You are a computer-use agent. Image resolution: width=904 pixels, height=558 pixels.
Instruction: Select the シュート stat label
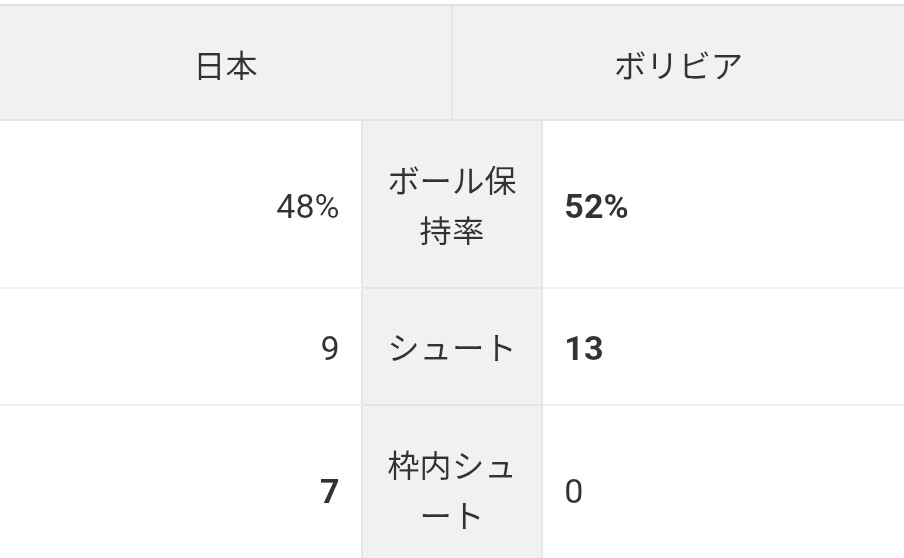point(452,348)
